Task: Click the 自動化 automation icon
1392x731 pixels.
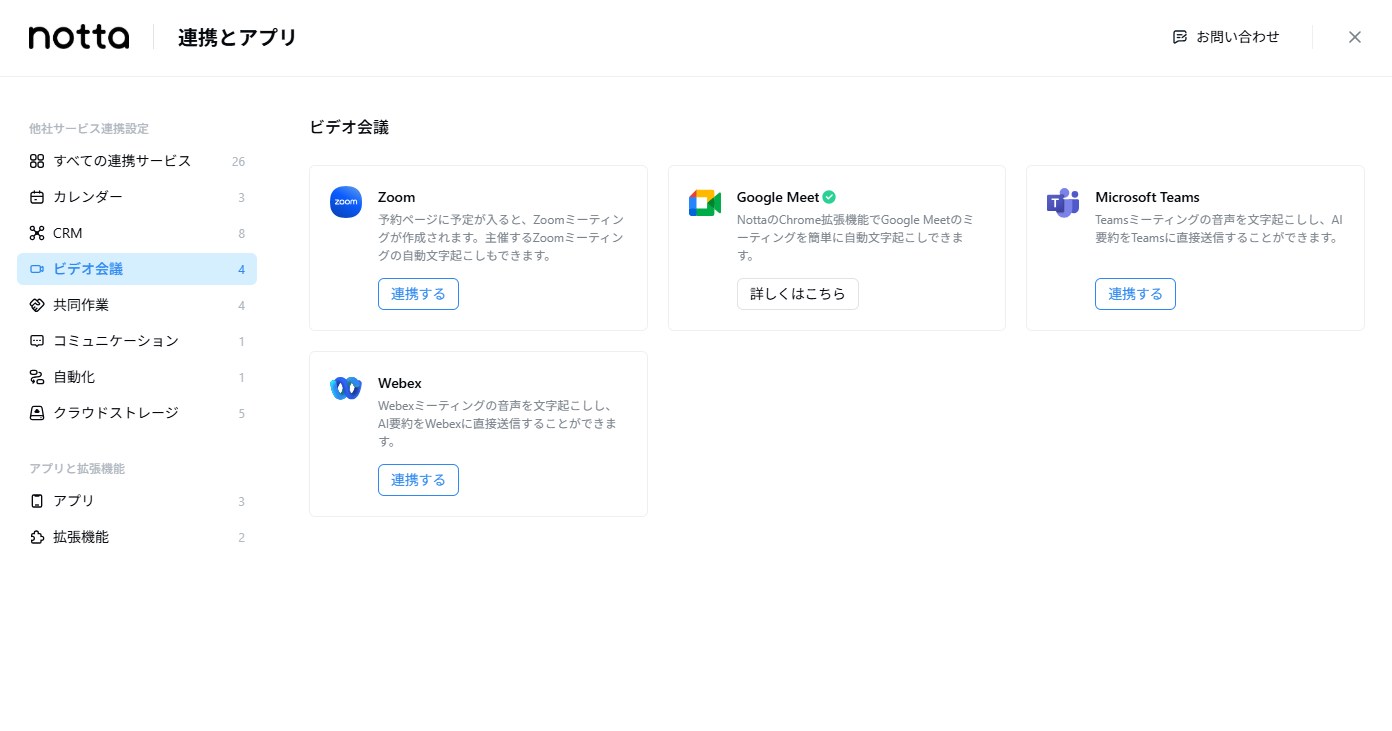Action: click(37, 377)
